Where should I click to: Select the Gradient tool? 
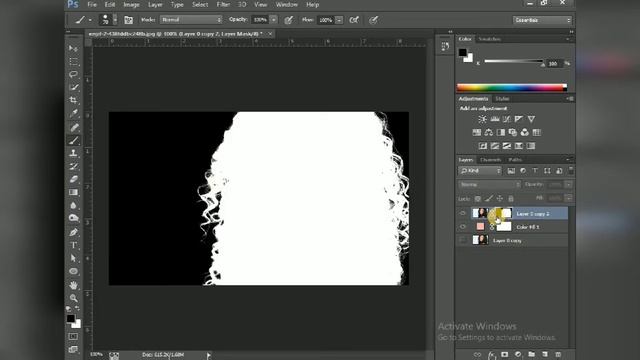[x=73, y=192]
